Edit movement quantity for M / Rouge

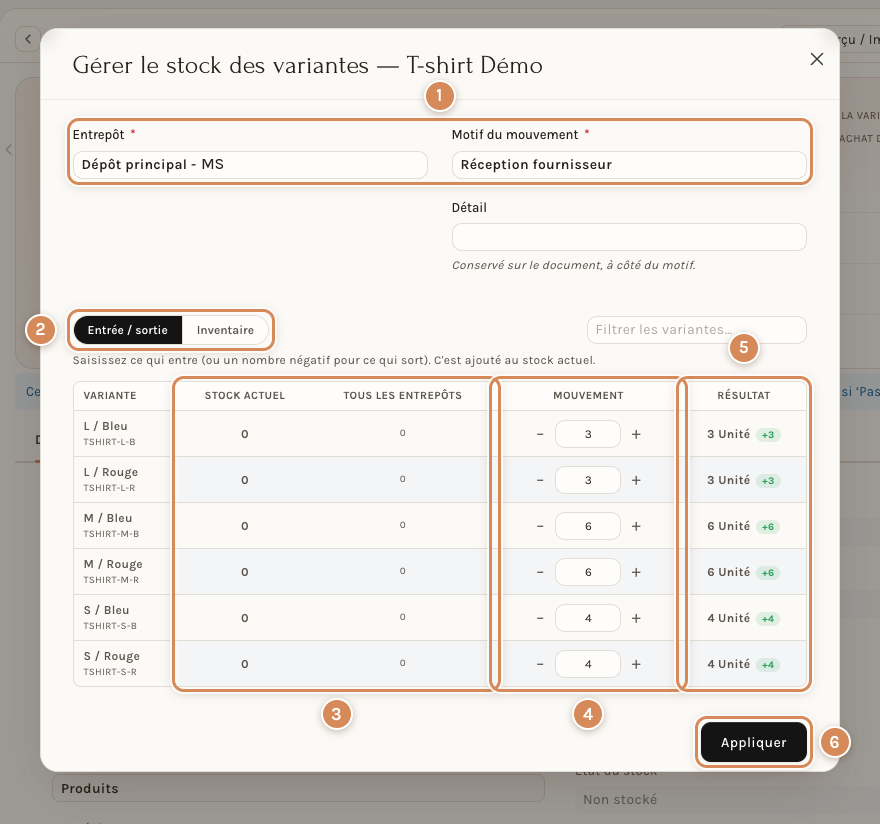[588, 572]
